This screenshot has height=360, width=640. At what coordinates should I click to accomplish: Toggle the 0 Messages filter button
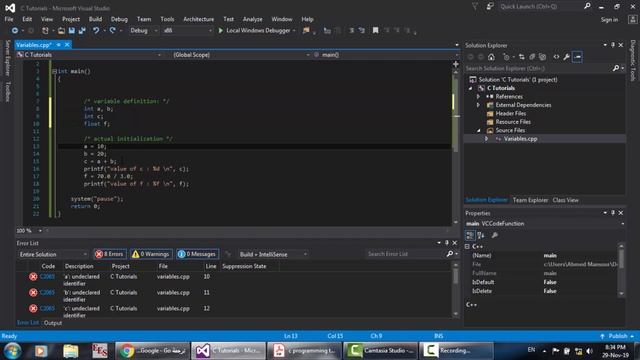(198, 254)
